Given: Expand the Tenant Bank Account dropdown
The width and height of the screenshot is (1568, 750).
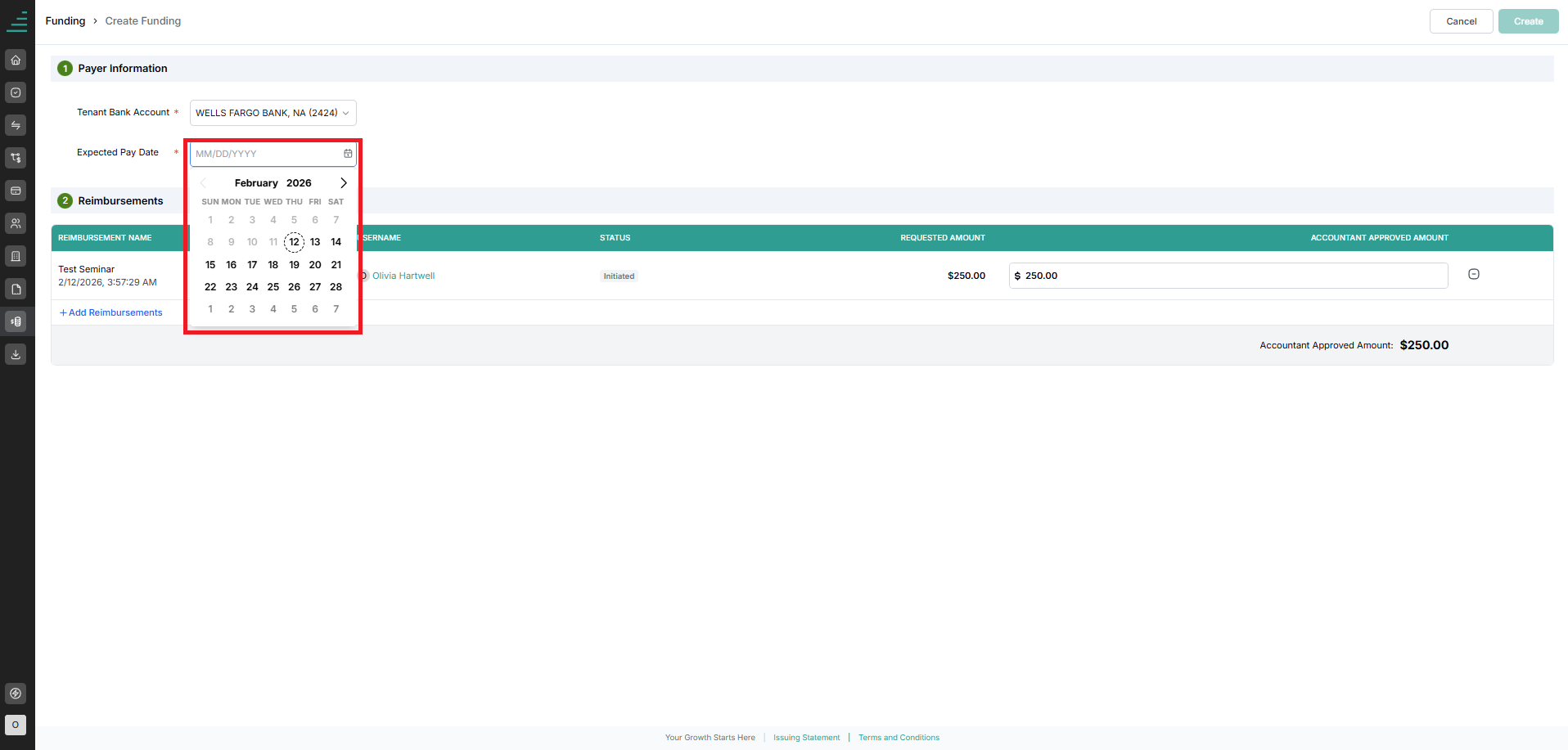Looking at the screenshot, I should pos(273,113).
